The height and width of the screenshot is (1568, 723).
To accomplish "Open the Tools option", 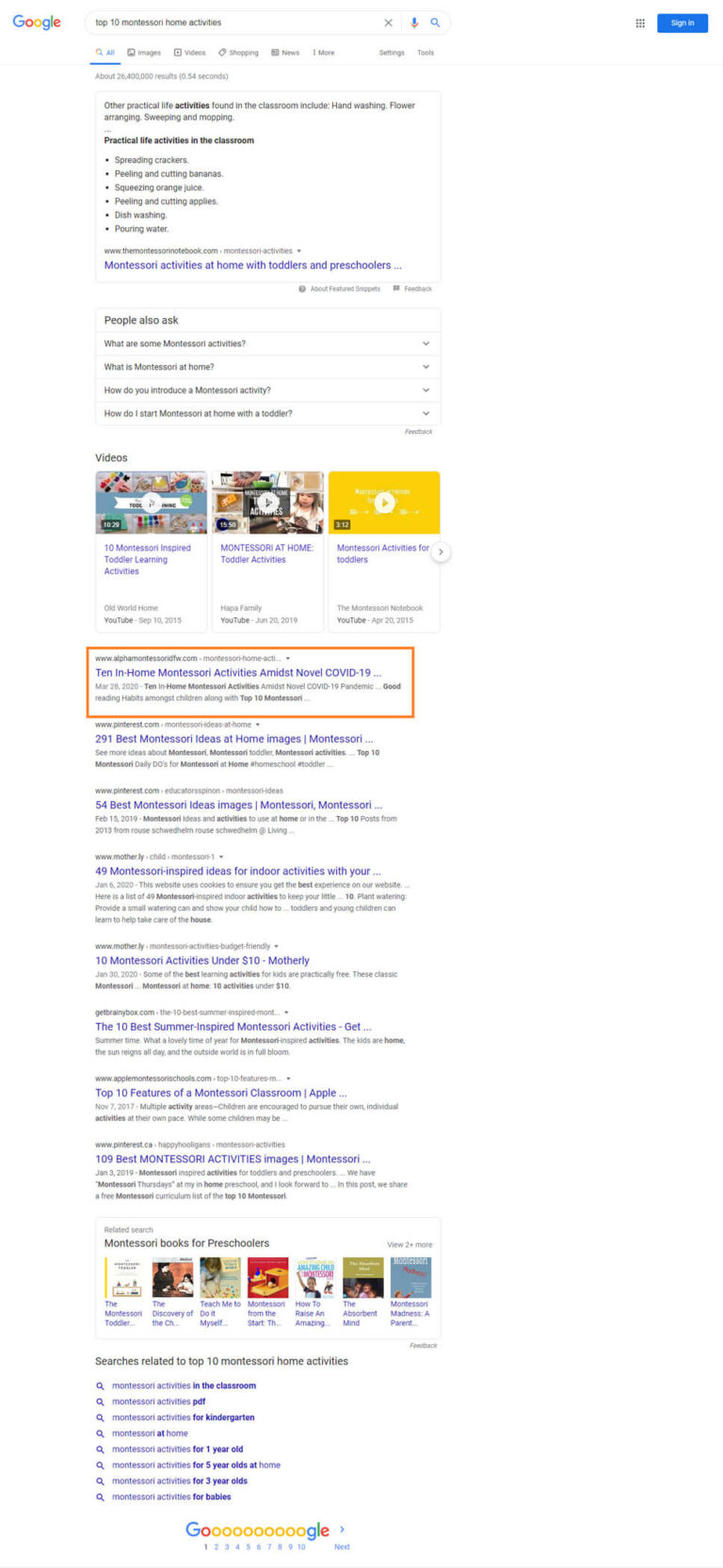I will (426, 53).
